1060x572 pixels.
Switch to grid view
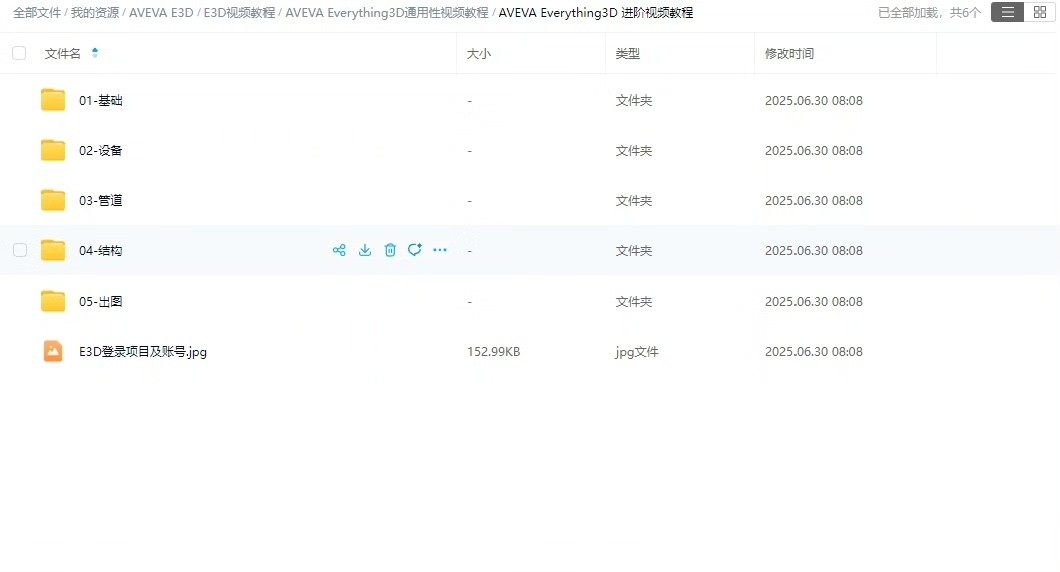tap(1040, 12)
